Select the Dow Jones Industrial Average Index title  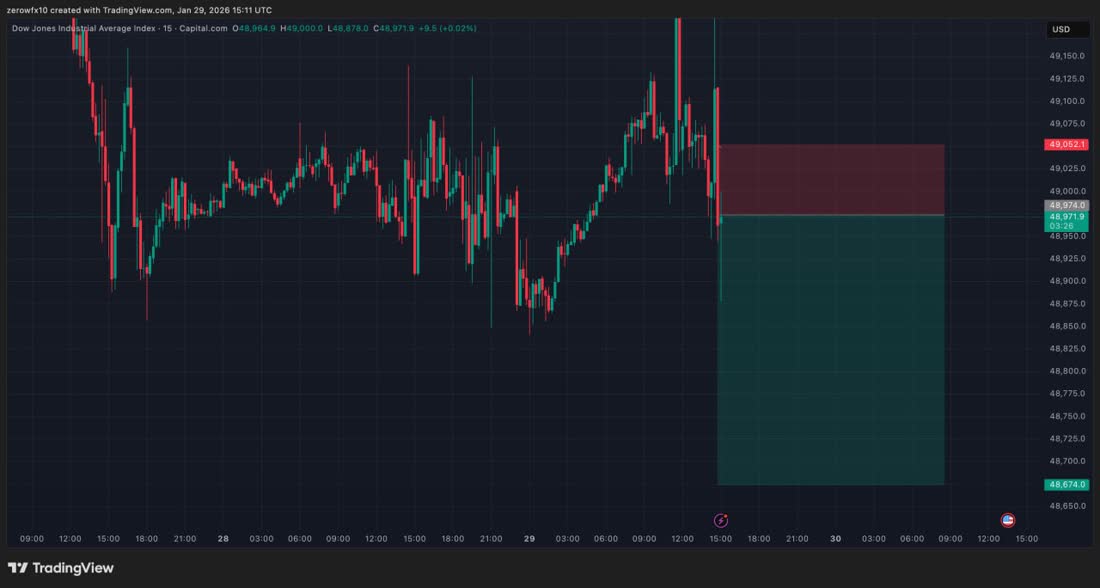coord(83,29)
